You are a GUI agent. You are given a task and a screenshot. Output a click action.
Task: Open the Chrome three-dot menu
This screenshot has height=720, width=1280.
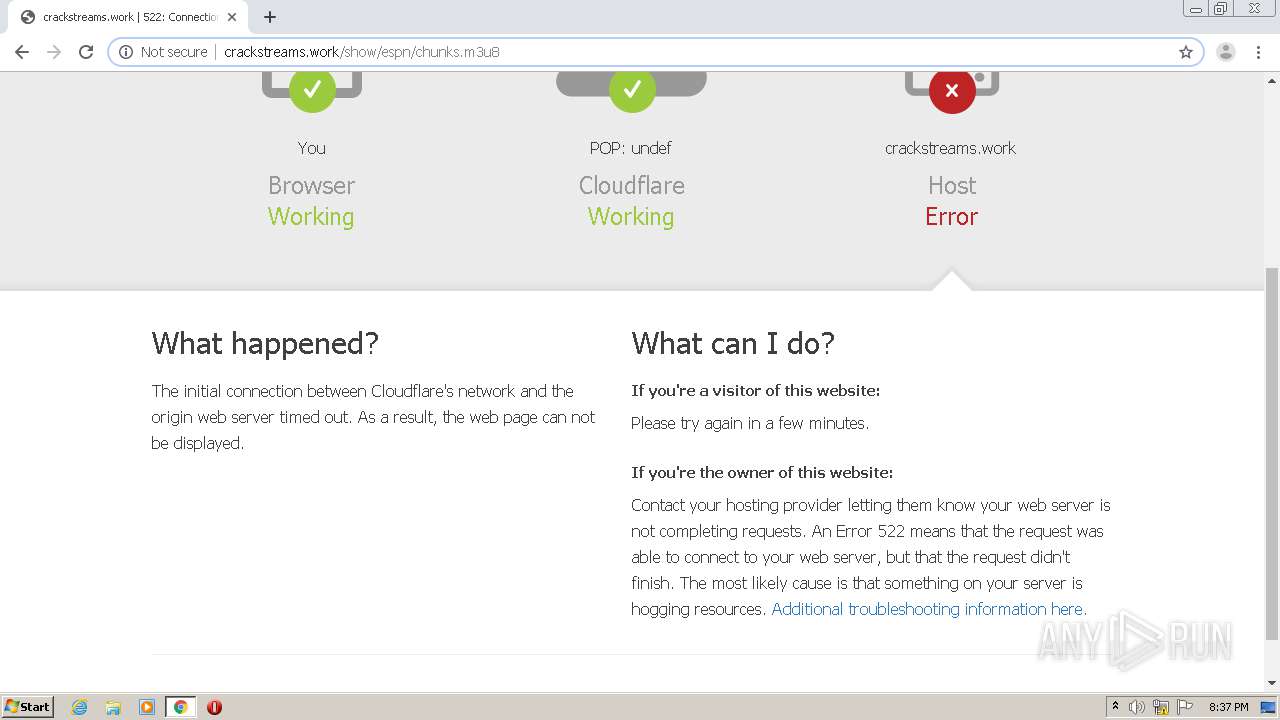pyautogui.click(x=1258, y=52)
